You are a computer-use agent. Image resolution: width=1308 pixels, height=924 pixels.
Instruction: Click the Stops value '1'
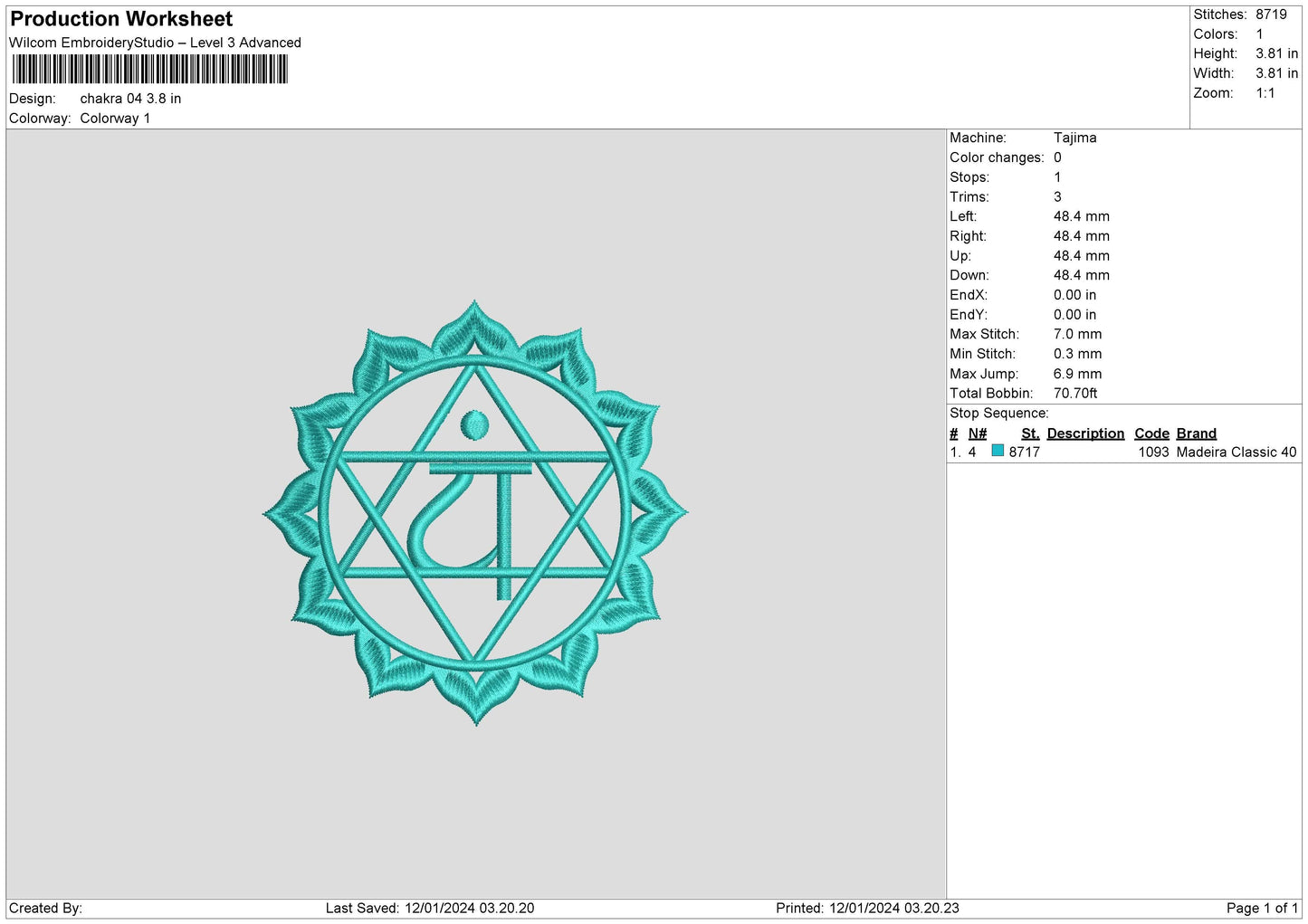point(1057,177)
